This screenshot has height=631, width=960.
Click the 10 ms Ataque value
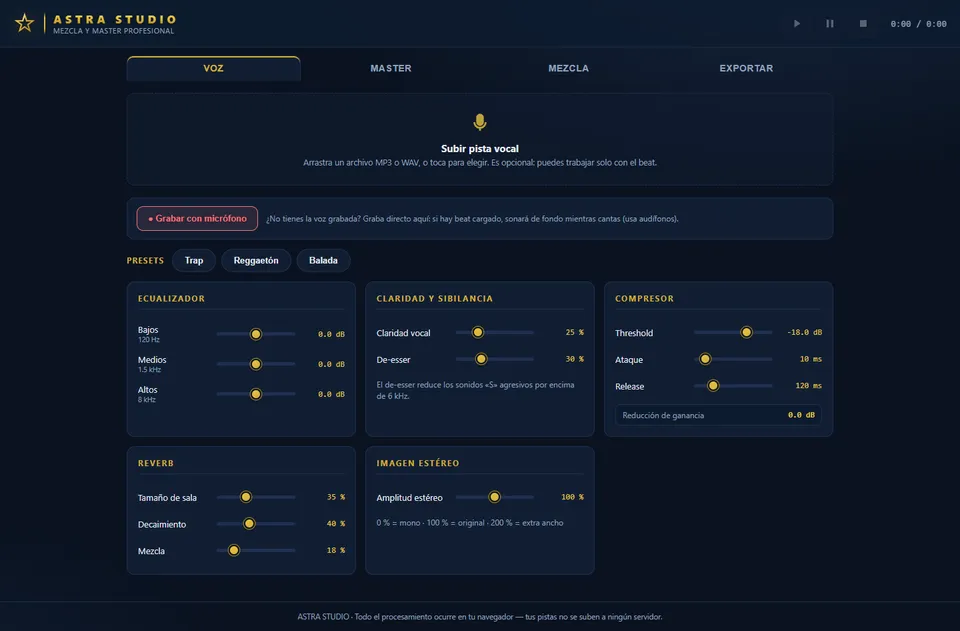tap(811, 359)
